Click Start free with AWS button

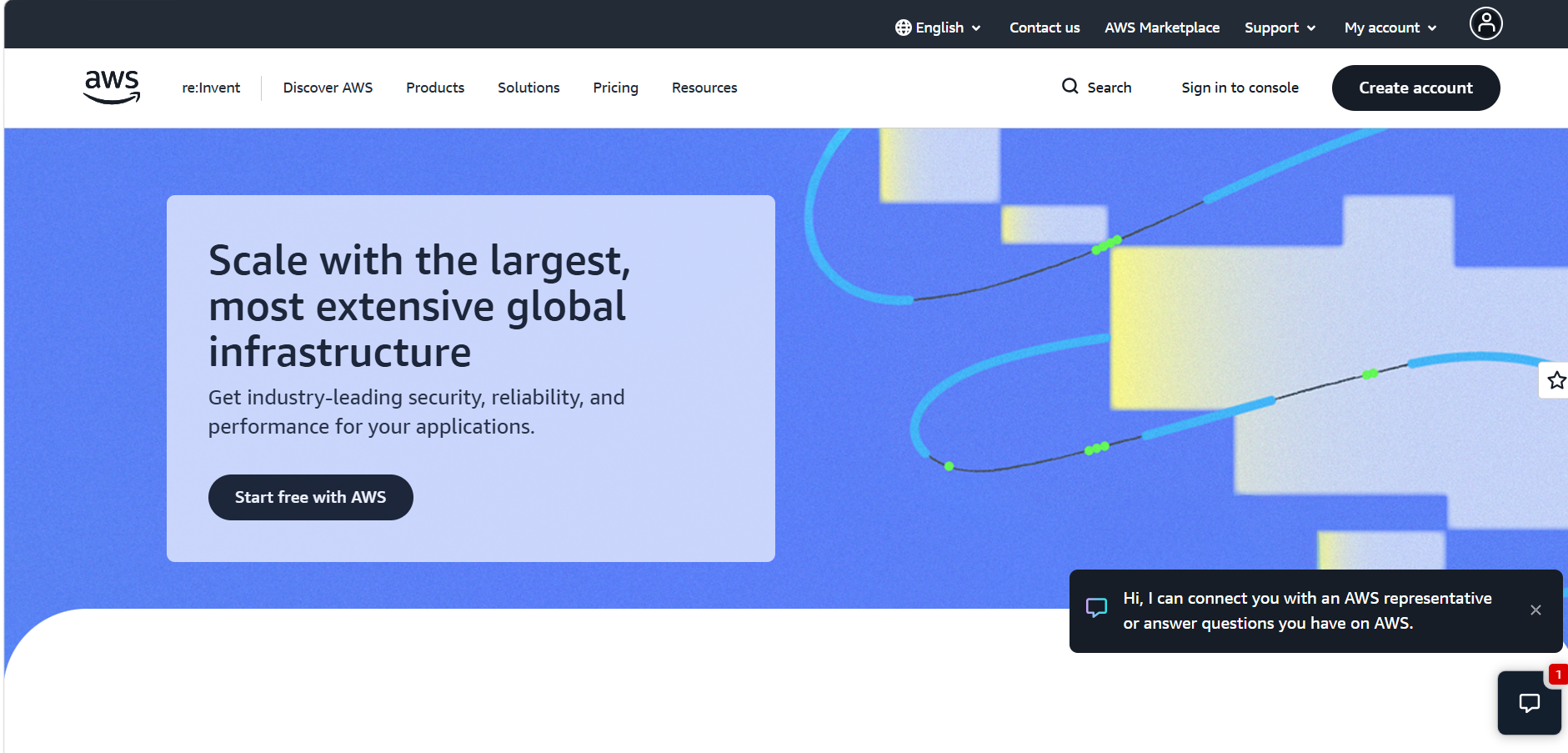(310, 497)
